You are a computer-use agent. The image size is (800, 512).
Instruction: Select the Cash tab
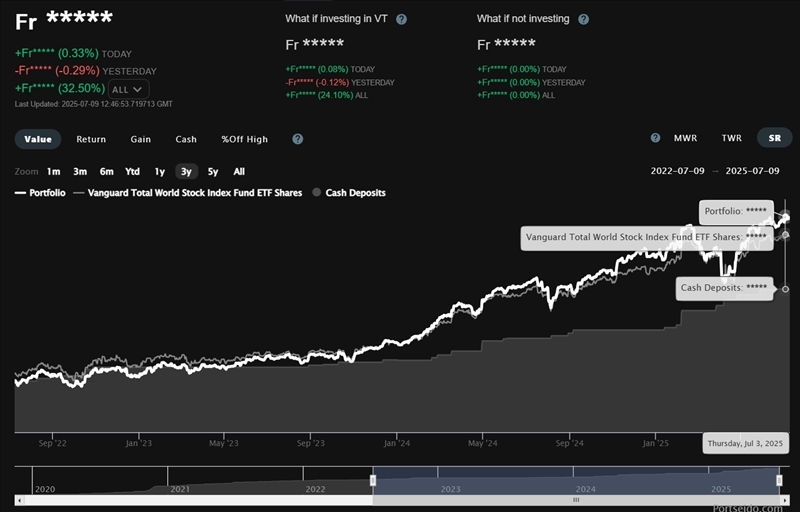[186, 139]
